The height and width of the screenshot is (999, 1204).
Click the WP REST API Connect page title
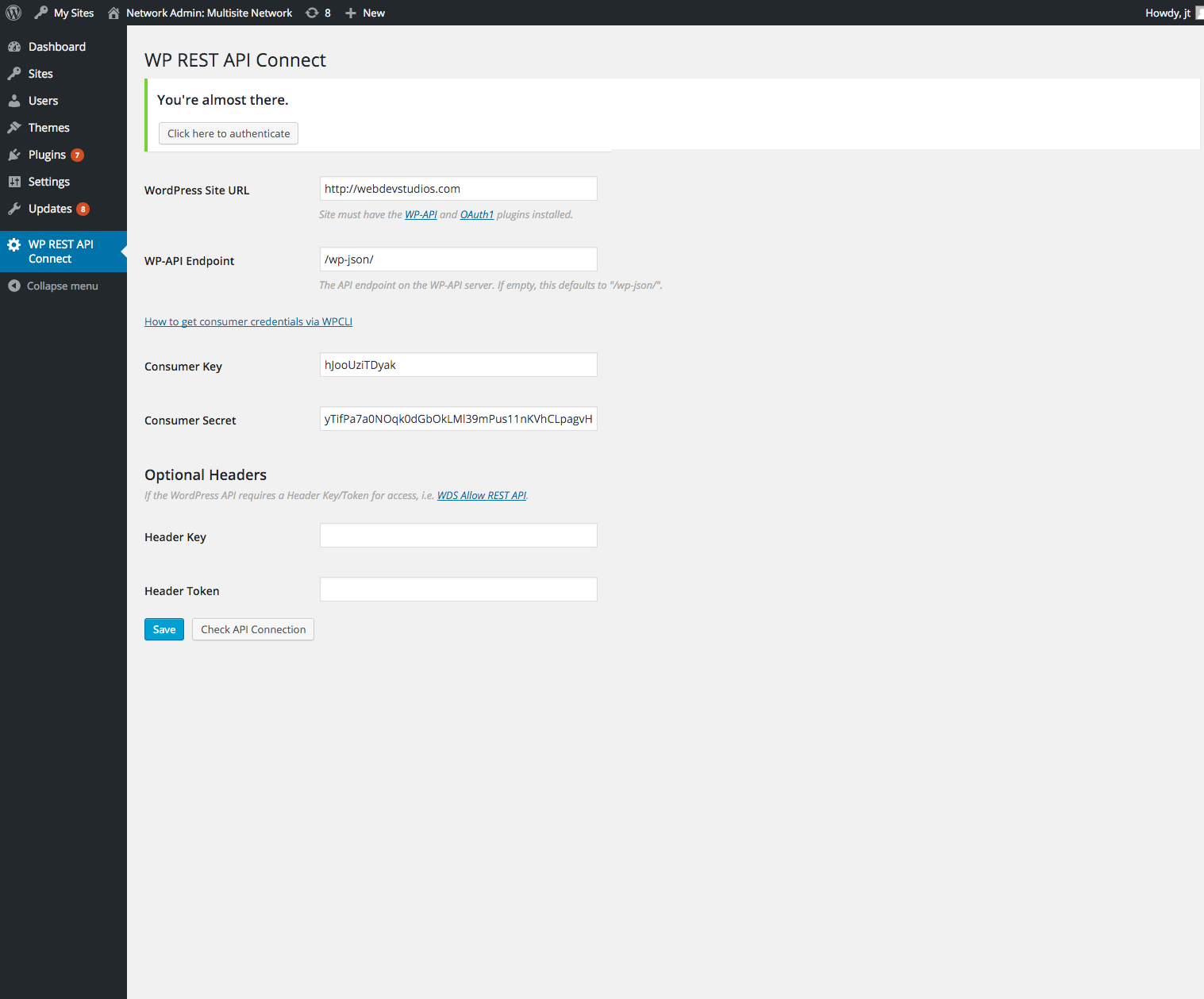(x=235, y=60)
